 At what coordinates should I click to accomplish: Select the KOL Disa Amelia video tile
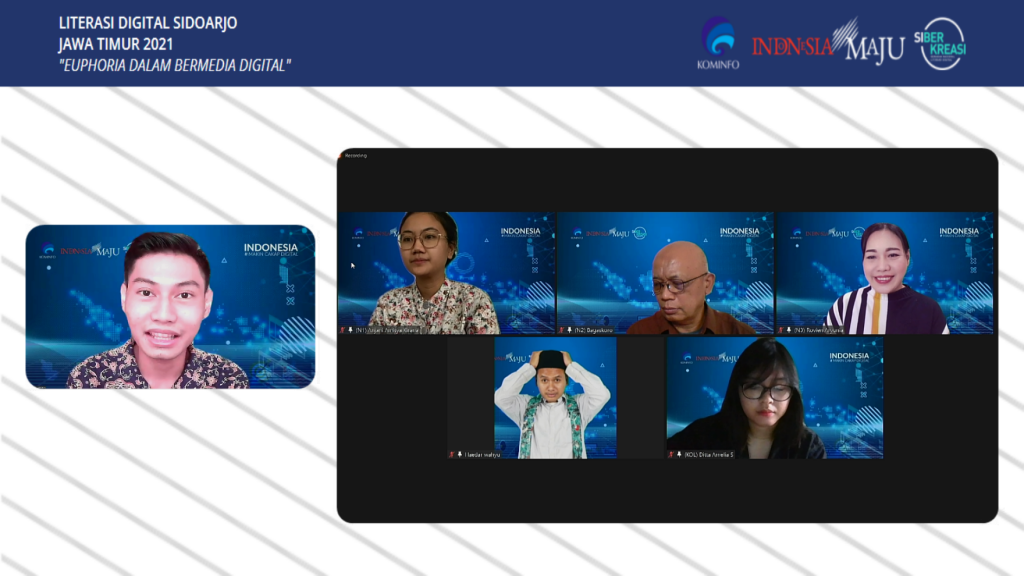774,396
